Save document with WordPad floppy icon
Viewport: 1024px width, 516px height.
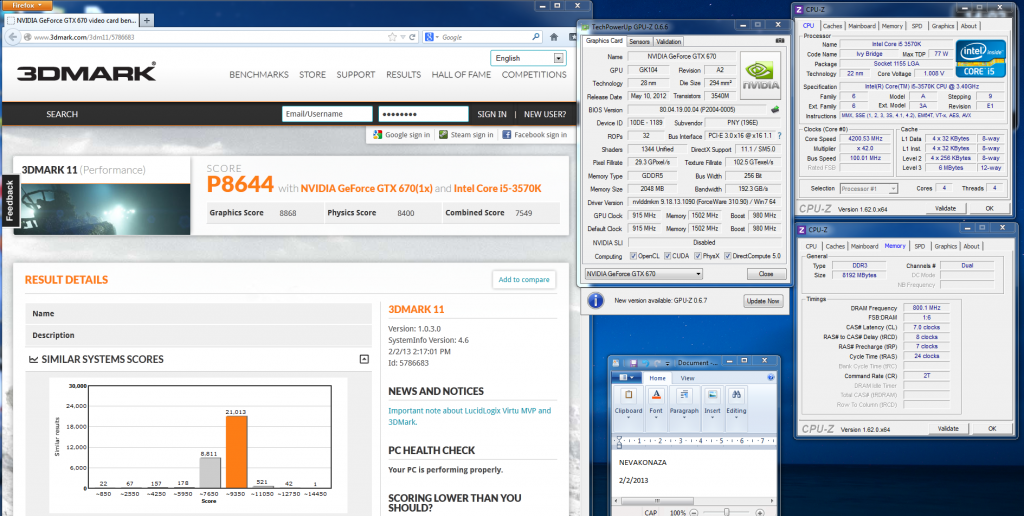pyautogui.click(x=633, y=363)
